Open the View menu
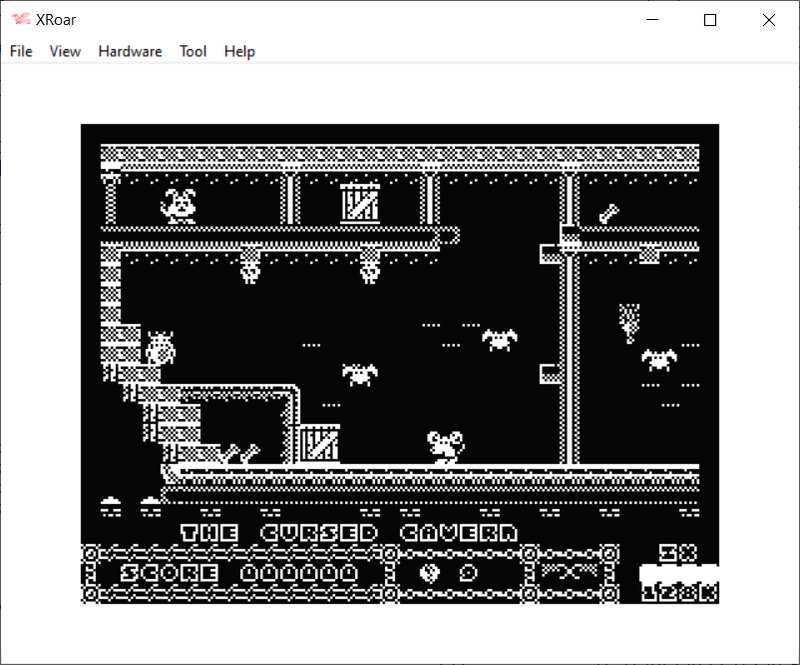 [65, 51]
